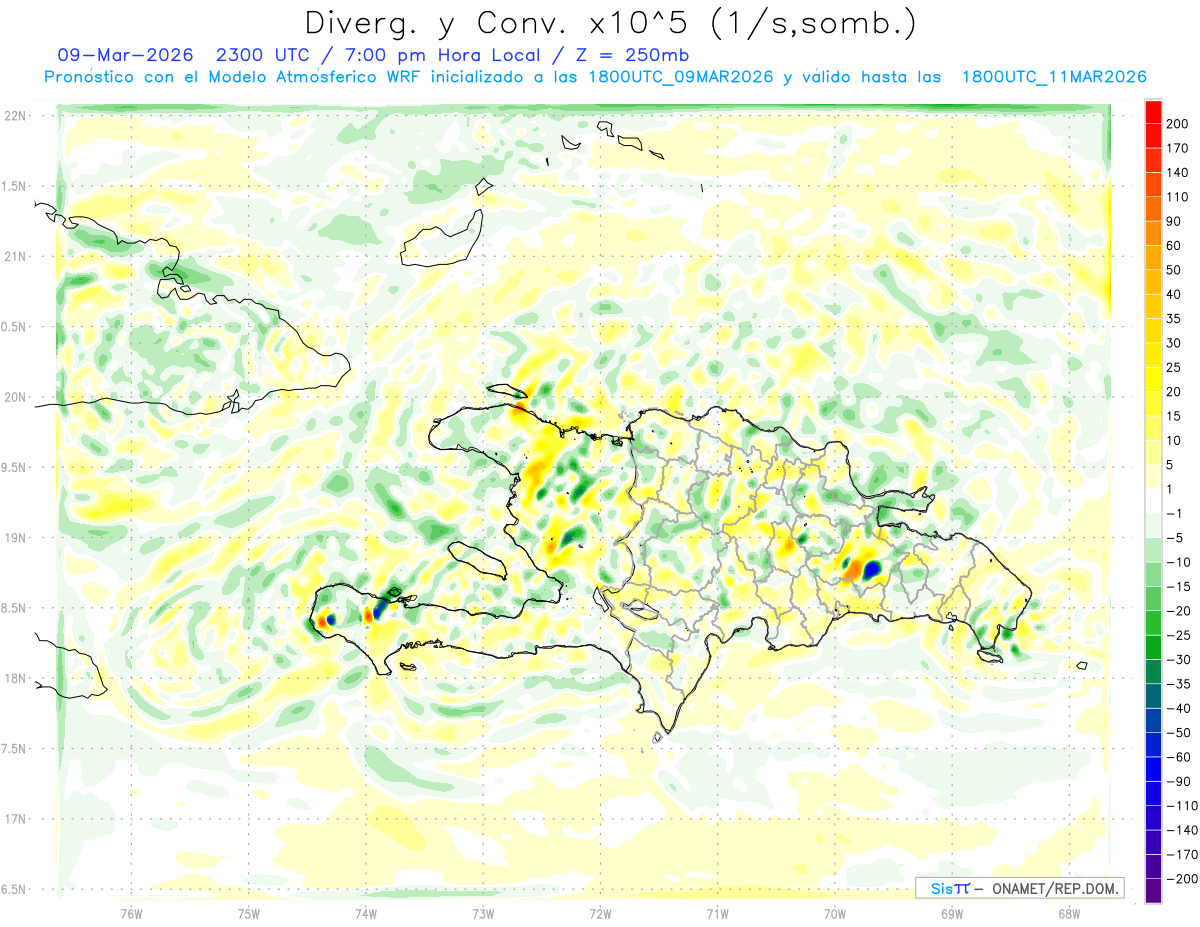This screenshot has width=1200, height=927.
Task: Click the '75W' longitude label
Action: point(249,912)
